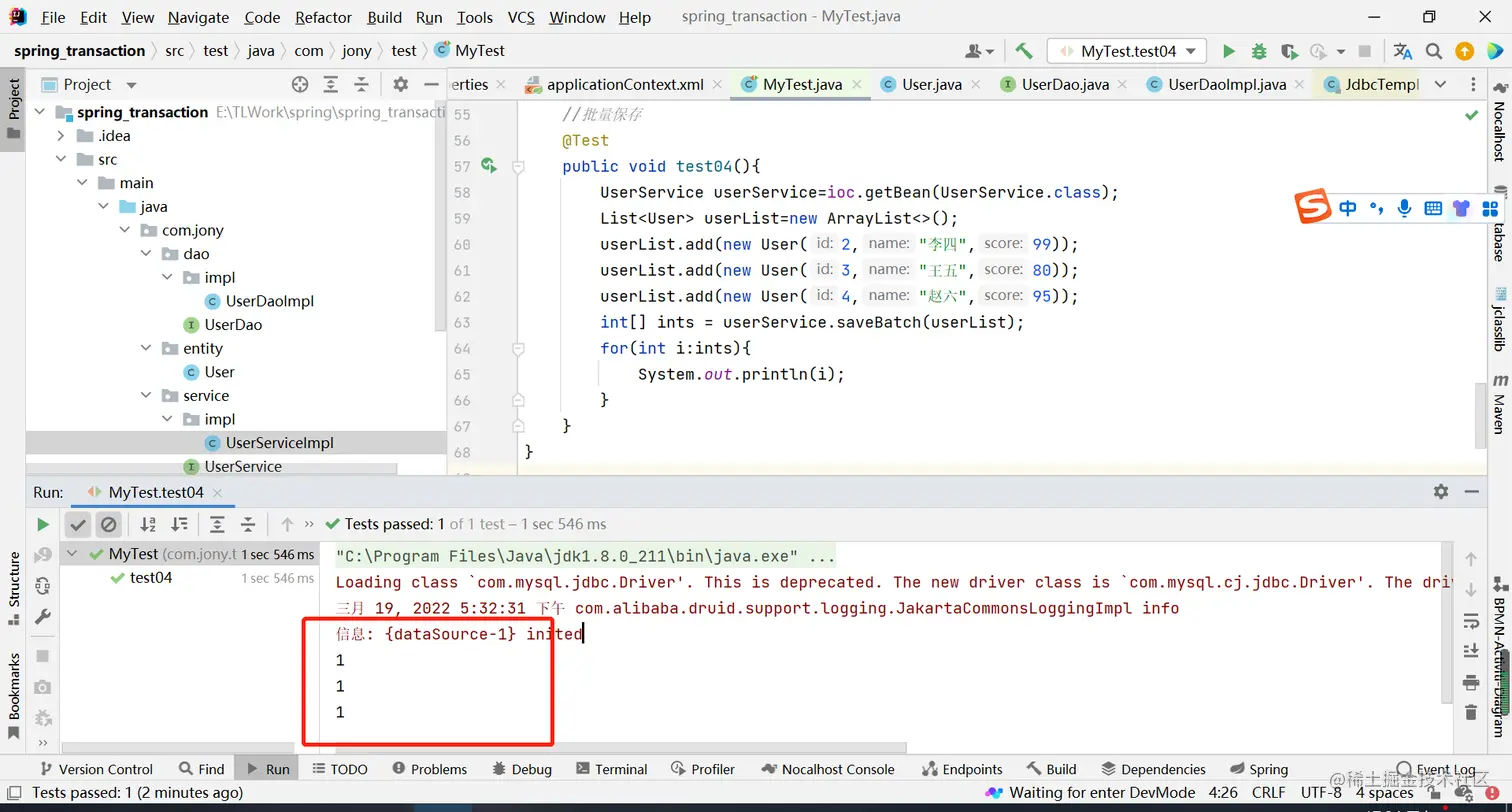Click the UTF-8 encoding in status bar
This screenshot has width=1512, height=812.
(x=1321, y=792)
